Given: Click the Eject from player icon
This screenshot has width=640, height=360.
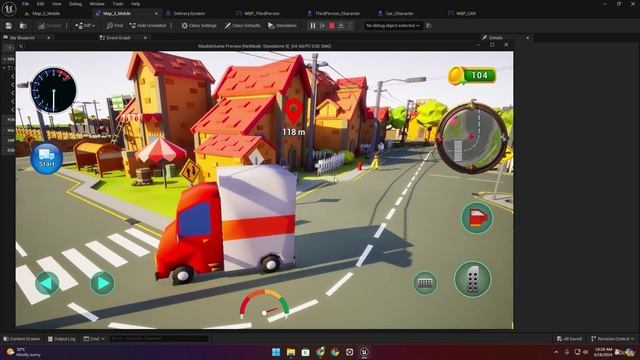Looking at the screenshot, I should click(341, 26).
